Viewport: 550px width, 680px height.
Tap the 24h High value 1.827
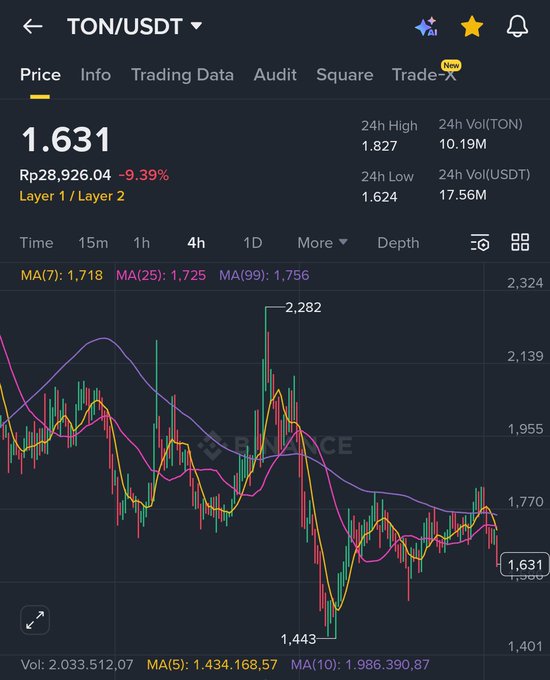[x=380, y=146]
